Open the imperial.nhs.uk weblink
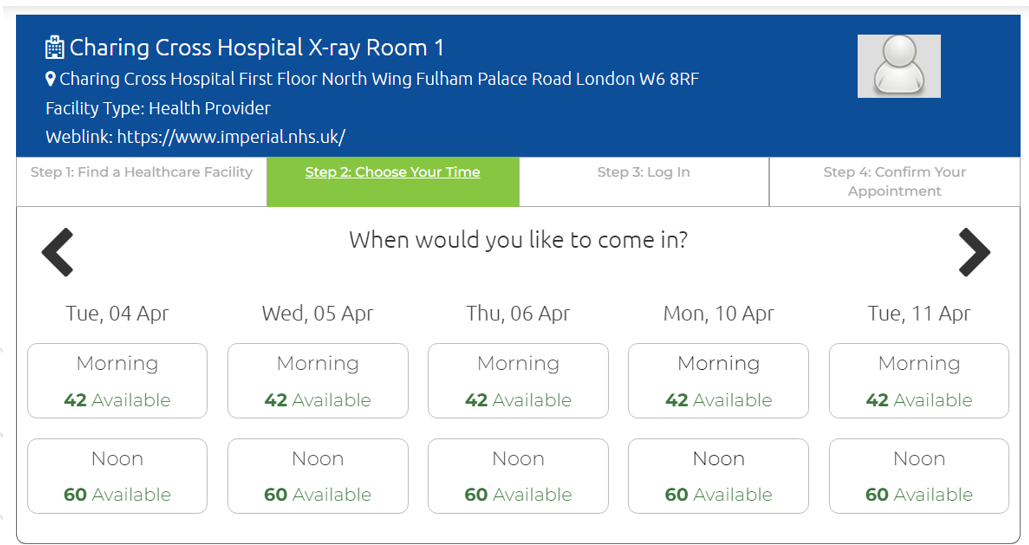The image size is (1029, 545). tap(231, 137)
